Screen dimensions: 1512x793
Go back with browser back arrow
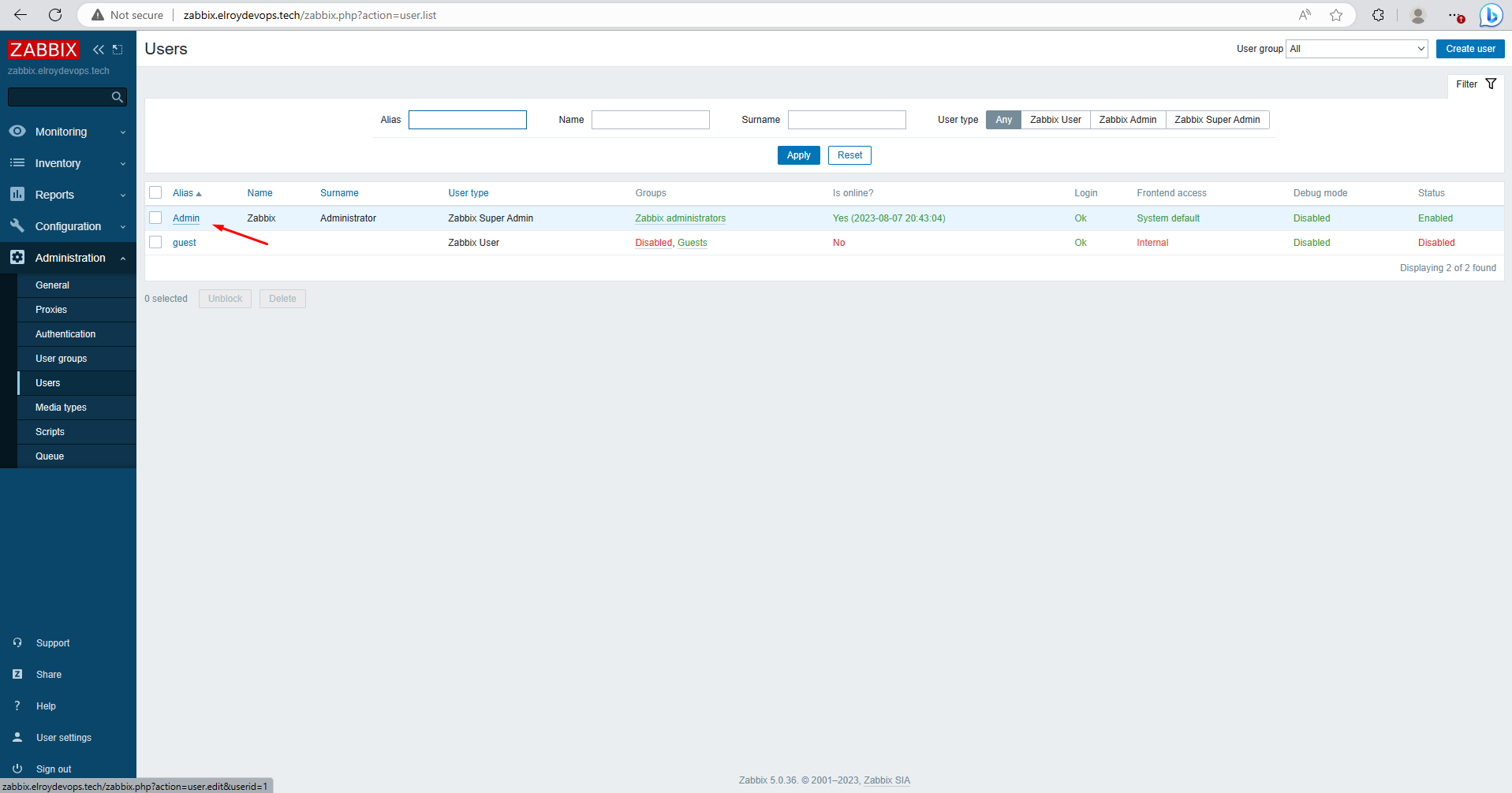point(21,15)
